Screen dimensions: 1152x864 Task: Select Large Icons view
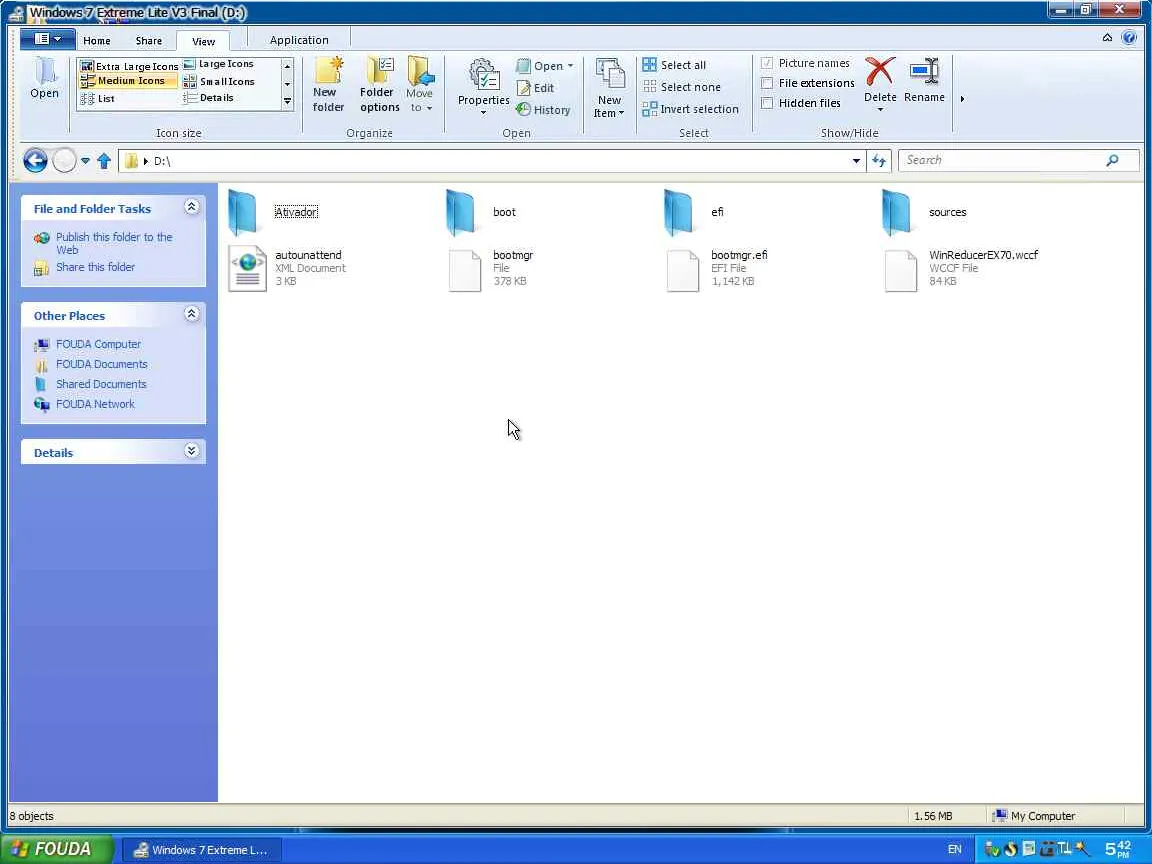[218, 64]
